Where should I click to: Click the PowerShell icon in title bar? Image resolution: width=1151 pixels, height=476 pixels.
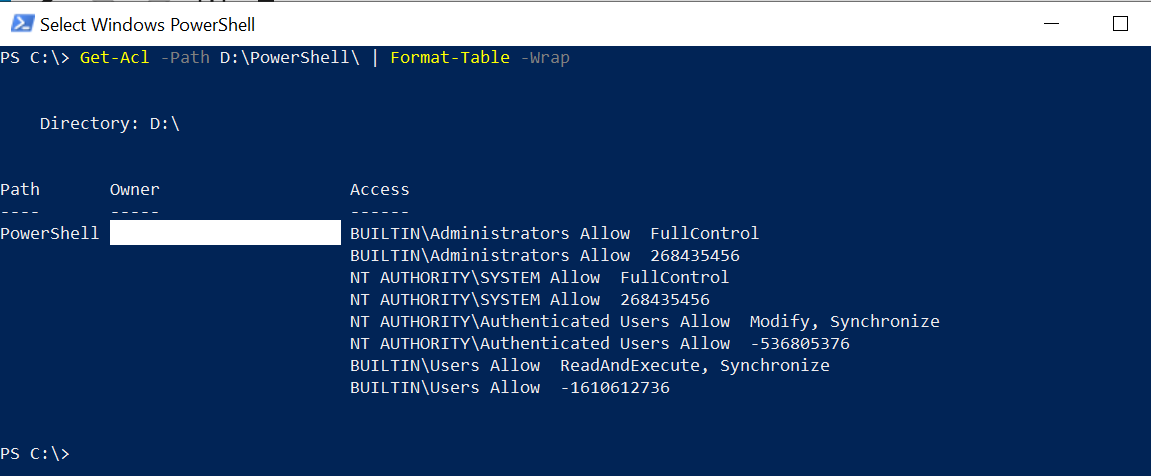click(21, 24)
